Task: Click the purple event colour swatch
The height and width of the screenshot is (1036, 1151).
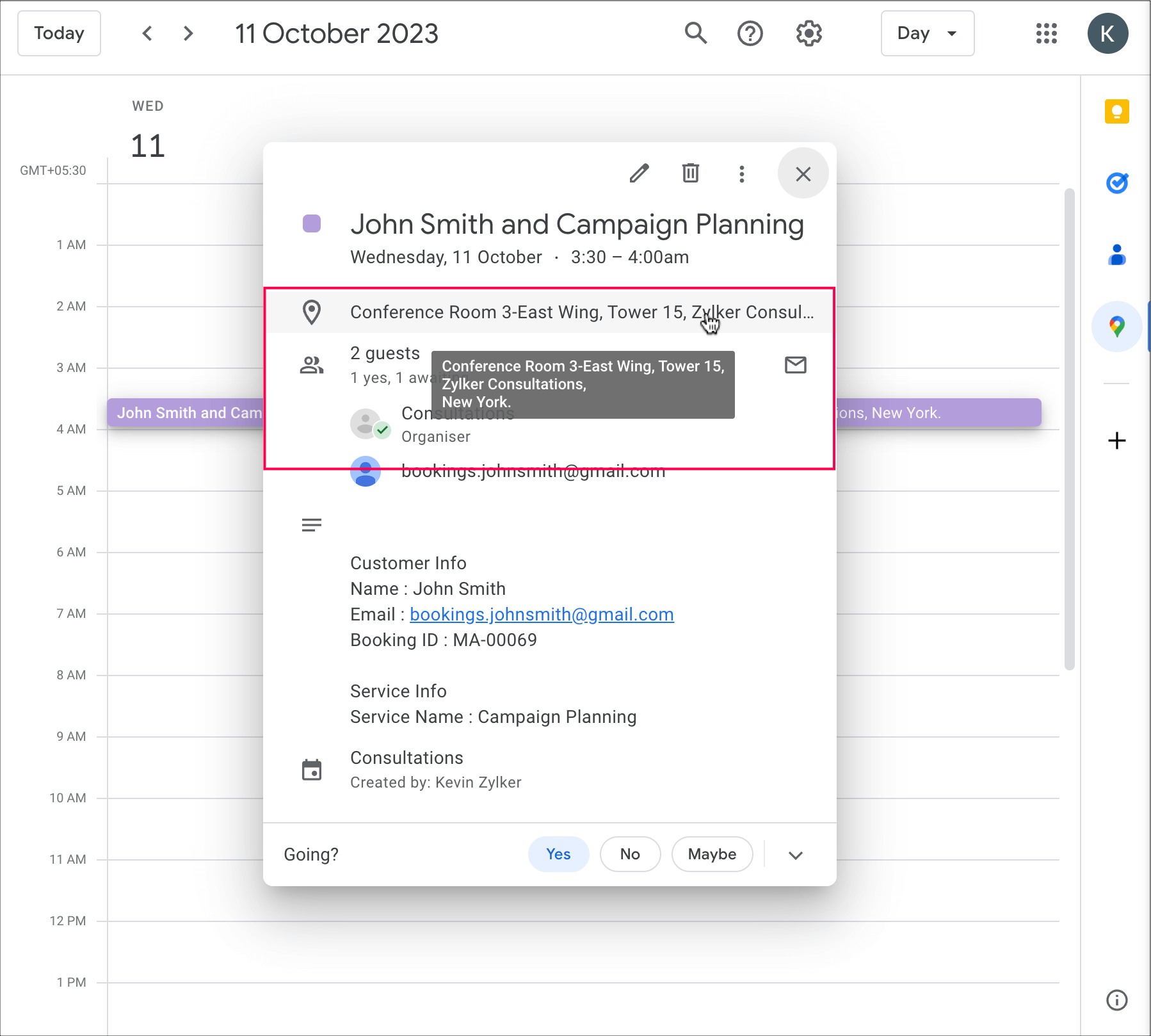Action: coord(312,223)
